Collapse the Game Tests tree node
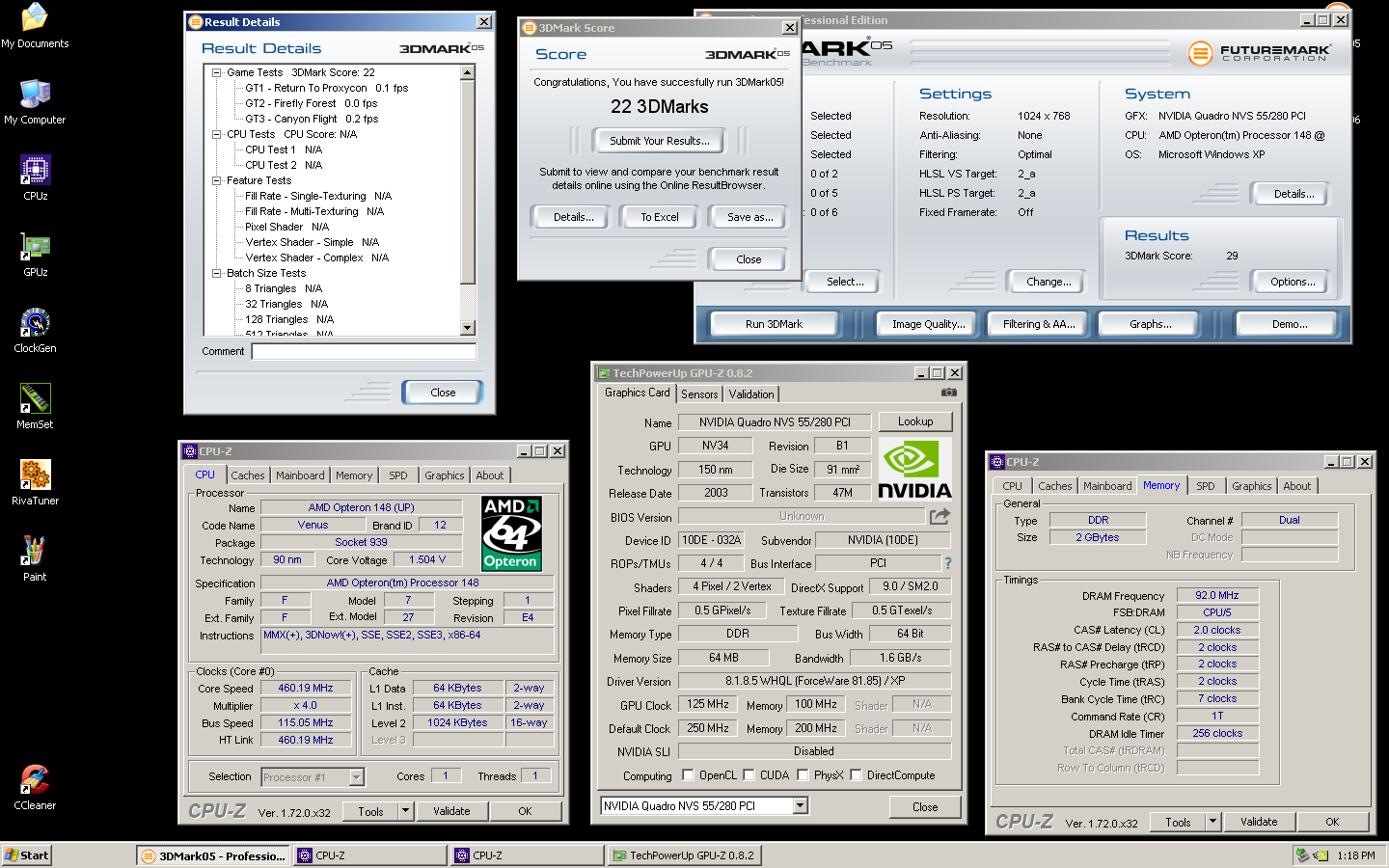 tap(217, 72)
